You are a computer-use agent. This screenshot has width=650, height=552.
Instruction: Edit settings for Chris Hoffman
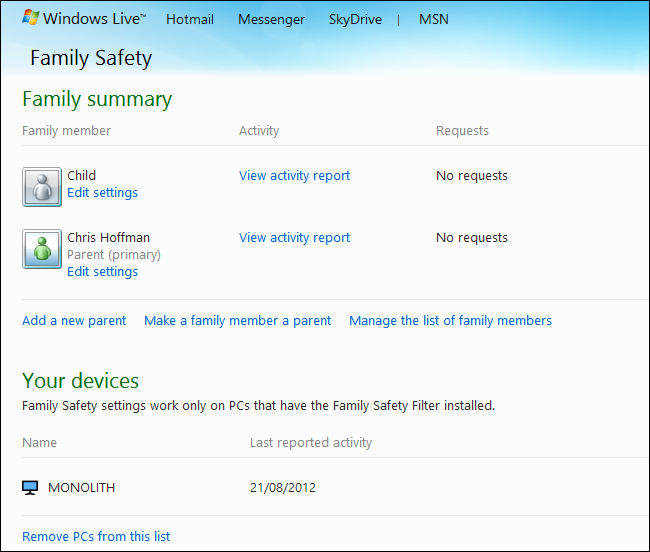102,271
